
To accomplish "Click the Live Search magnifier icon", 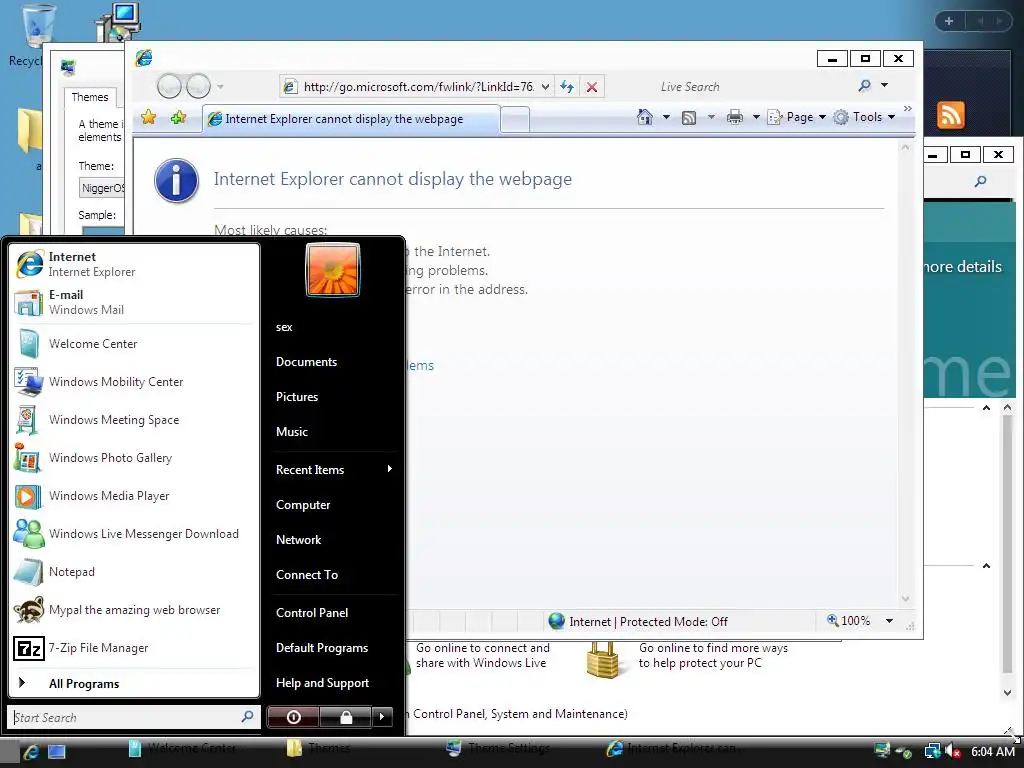I will tap(864, 86).
